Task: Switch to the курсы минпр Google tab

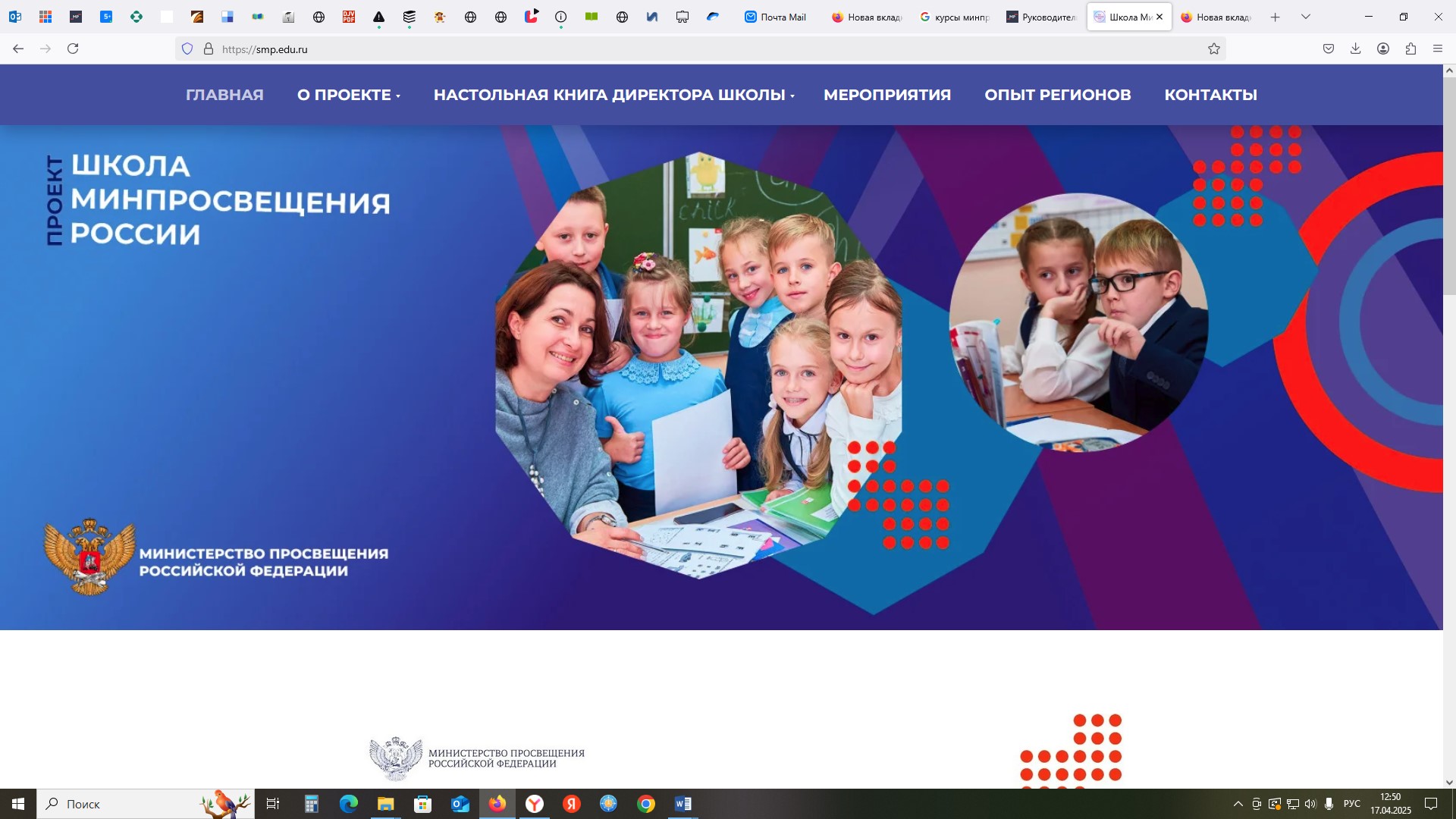Action: pos(955,17)
